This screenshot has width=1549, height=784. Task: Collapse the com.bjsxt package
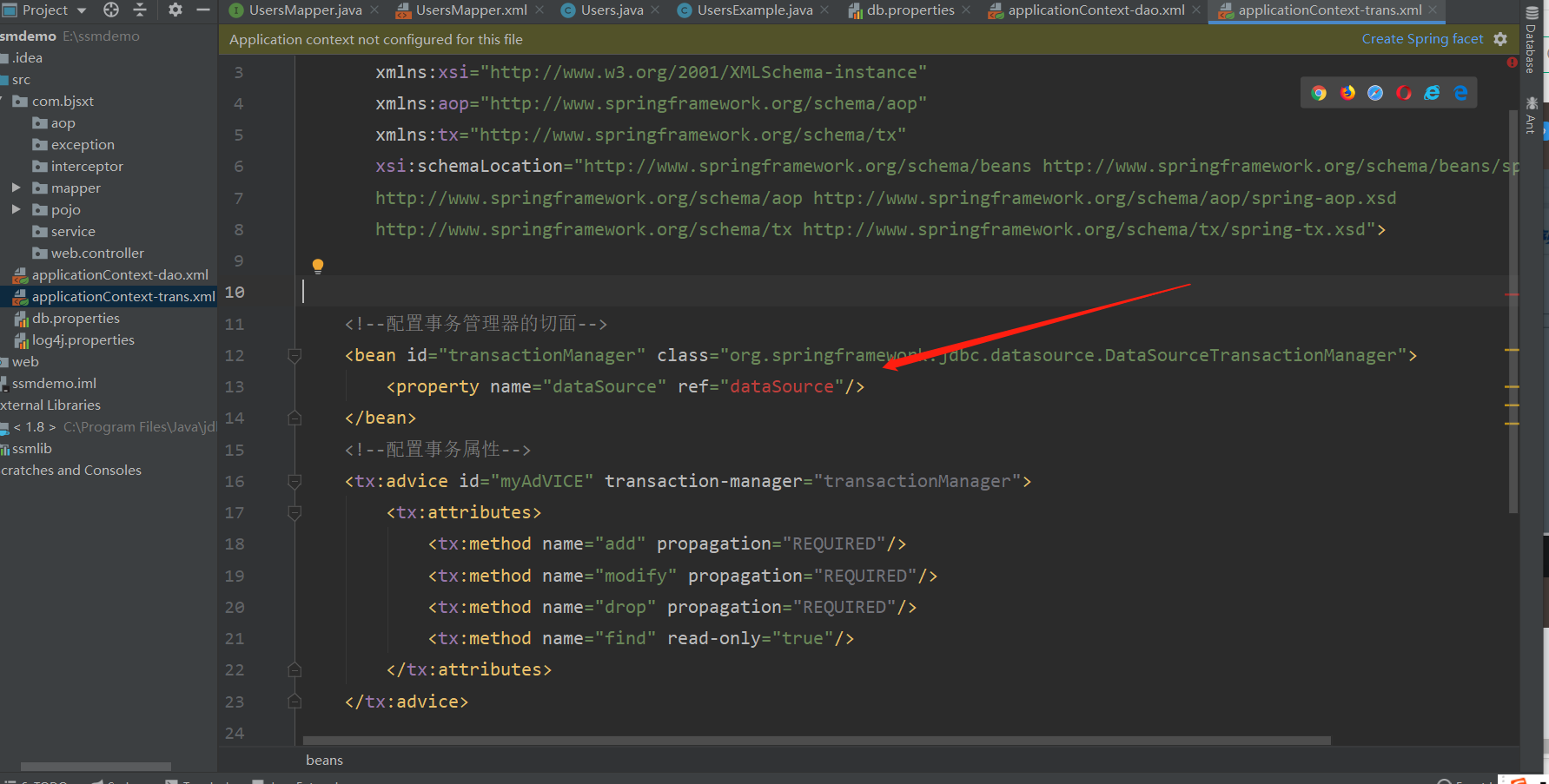tap(3, 101)
